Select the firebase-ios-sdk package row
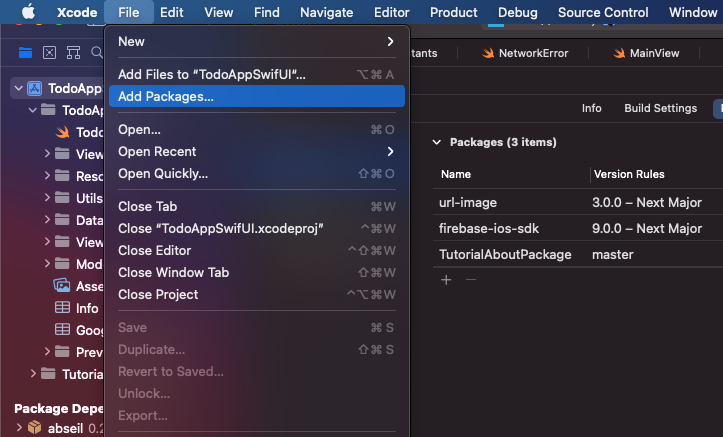 (578, 228)
